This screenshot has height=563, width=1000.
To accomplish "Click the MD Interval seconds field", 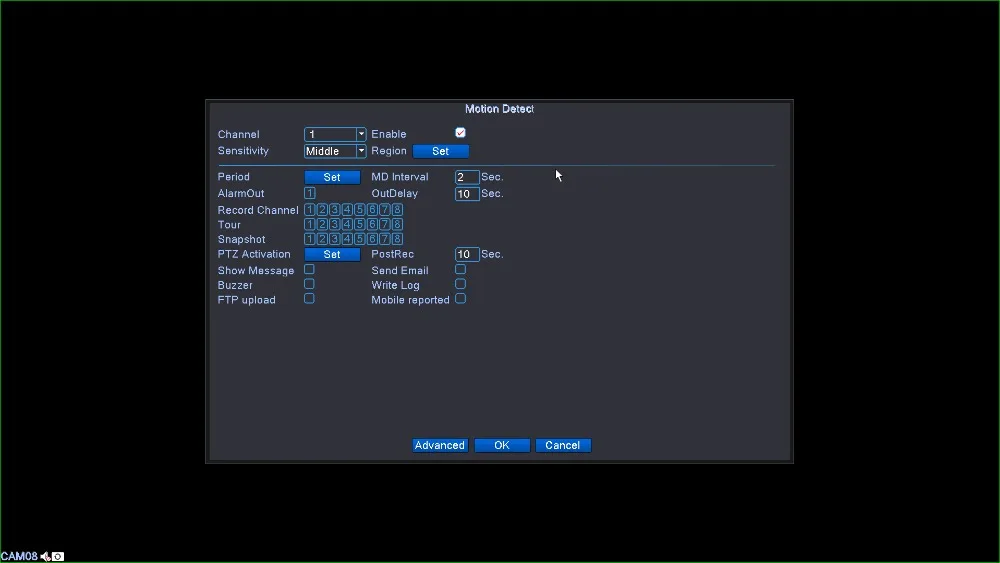I will point(466,177).
